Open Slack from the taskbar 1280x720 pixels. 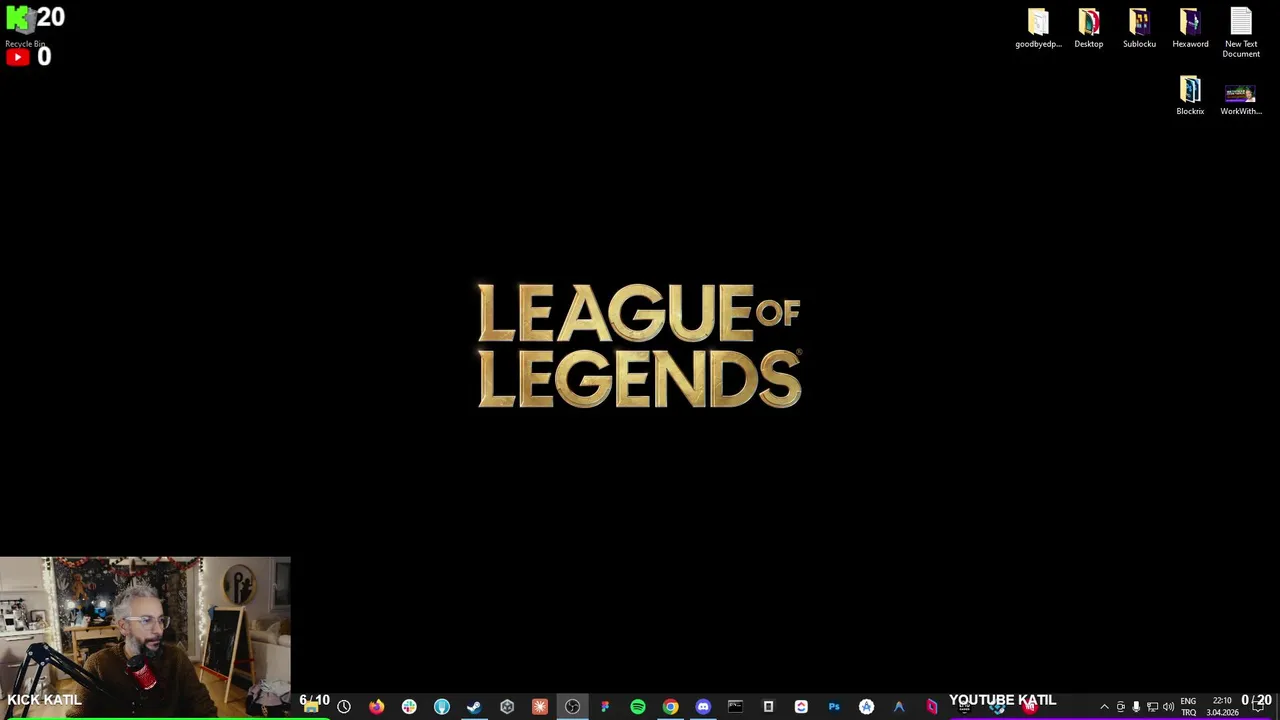coord(409,707)
